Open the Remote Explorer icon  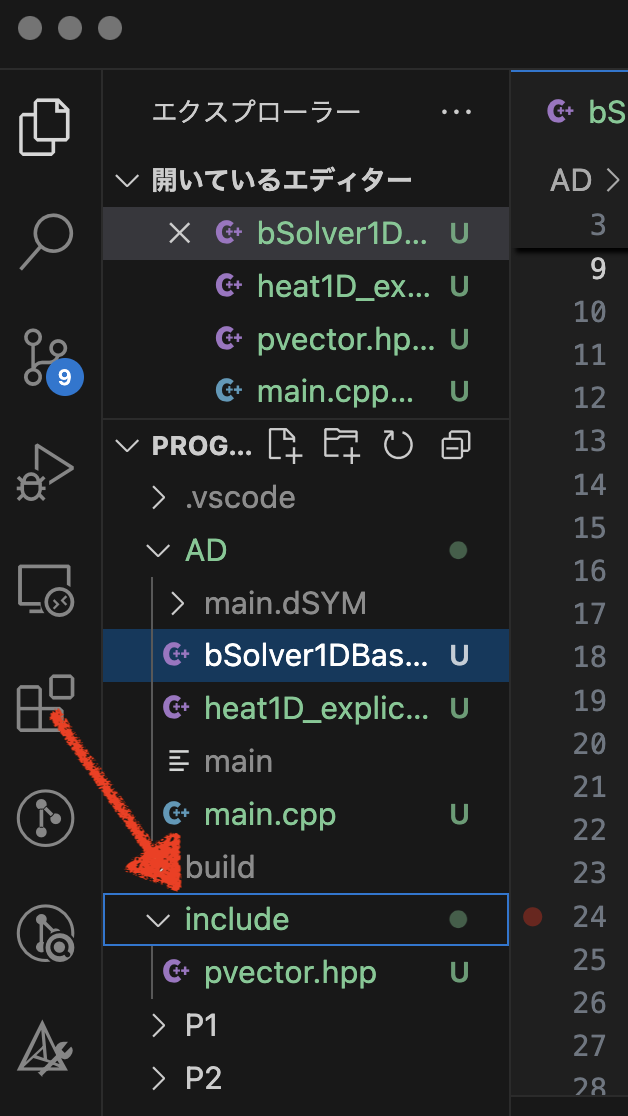pyautogui.click(x=47, y=590)
